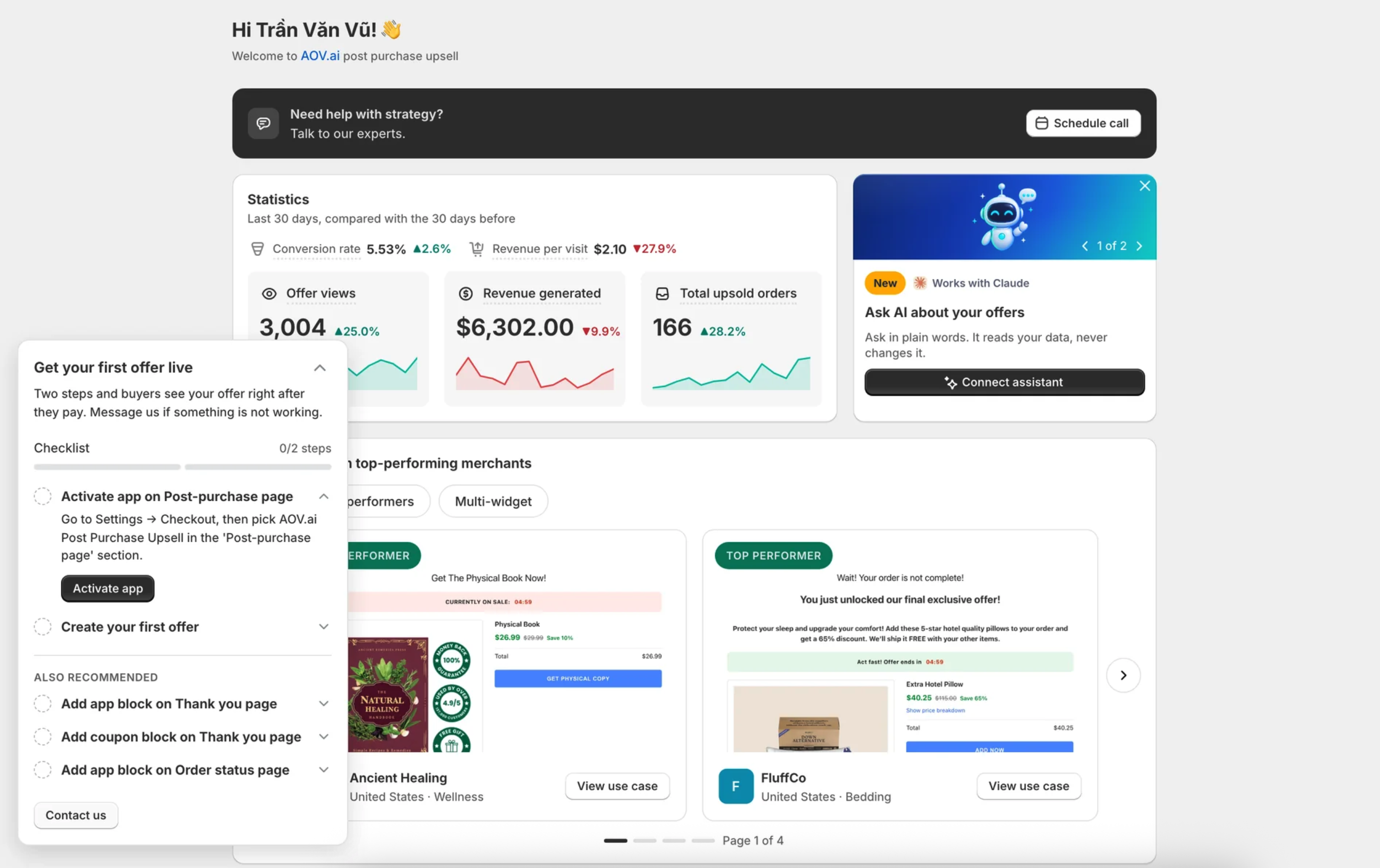Click the Revenue generated dollar icon
The width and height of the screenshot is (1380, 868).
coord(465,294)
